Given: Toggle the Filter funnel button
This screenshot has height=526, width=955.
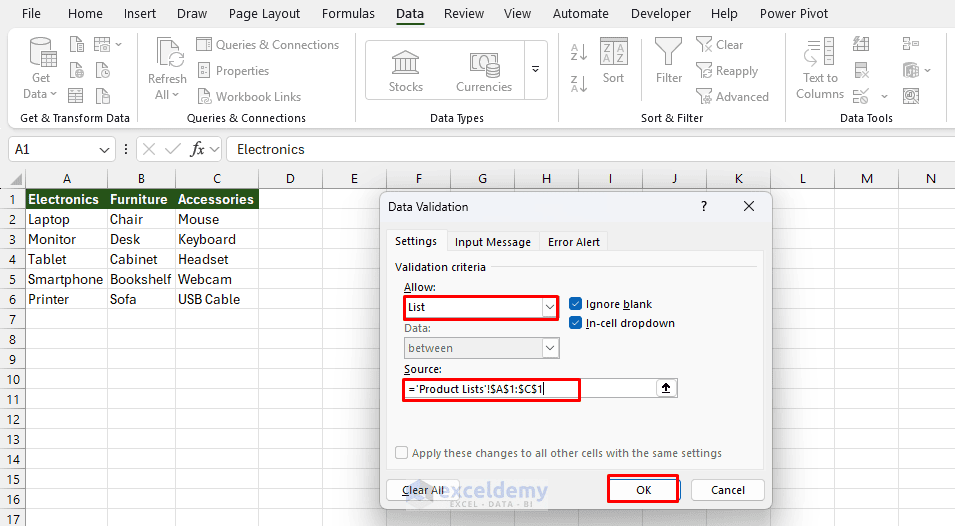Looking at the screenshot, I should (668, 60).
